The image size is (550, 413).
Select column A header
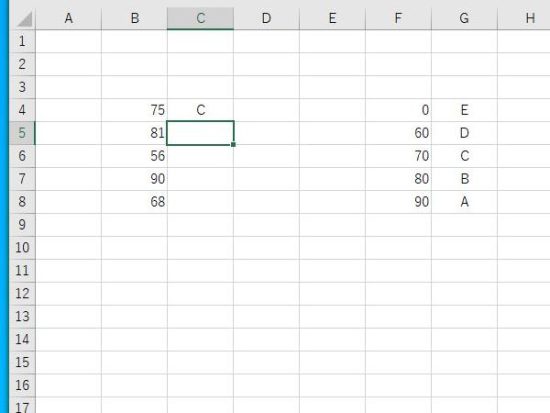(x=68, y=18)
